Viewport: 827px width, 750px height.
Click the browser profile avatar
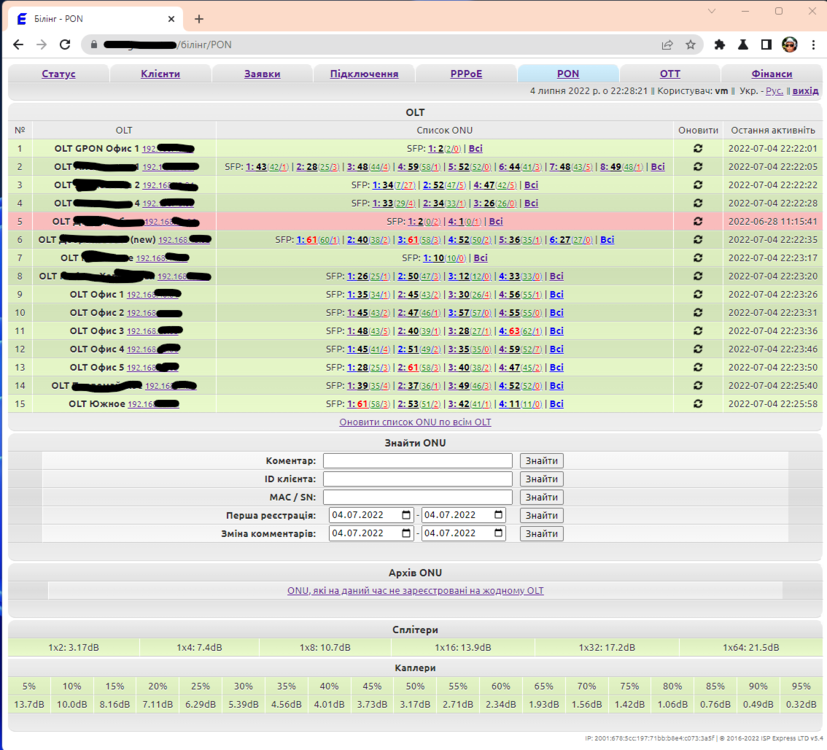click(789, 44)
